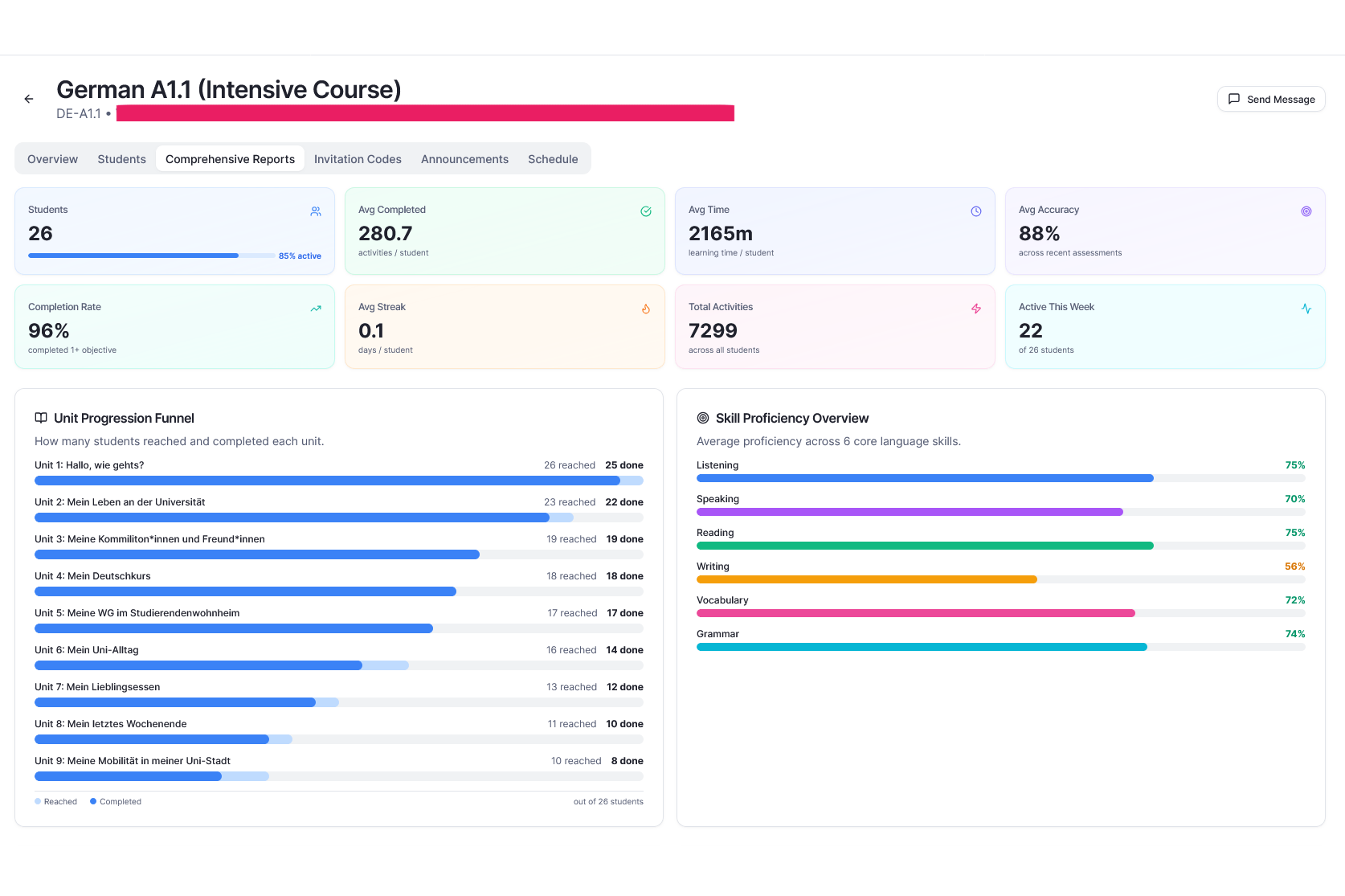Click the Unit 9 progress bar
The image size is (1345, 896).
click(339, 776)
